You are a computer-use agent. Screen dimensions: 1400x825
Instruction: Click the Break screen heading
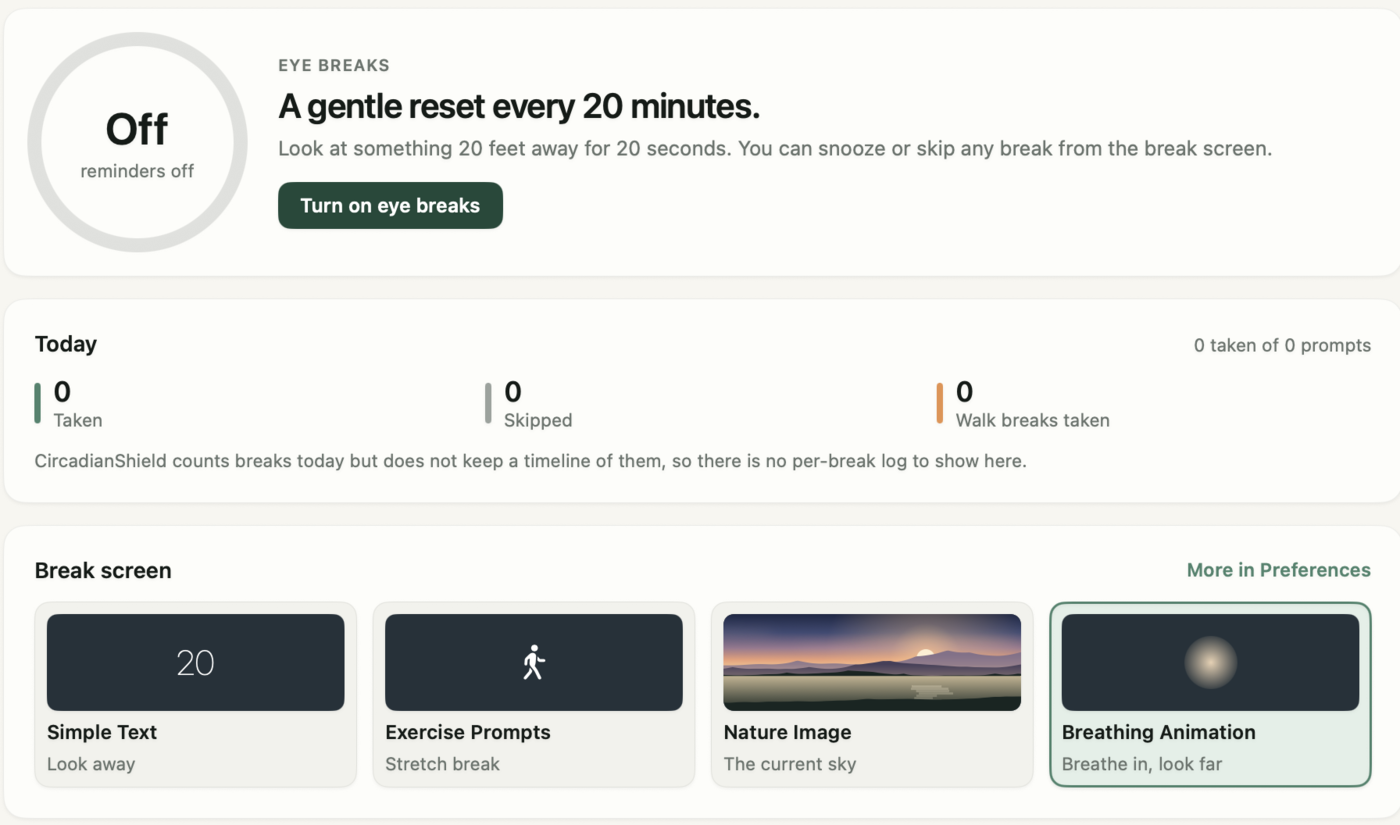pyautogui.click(x=103, y=570)
